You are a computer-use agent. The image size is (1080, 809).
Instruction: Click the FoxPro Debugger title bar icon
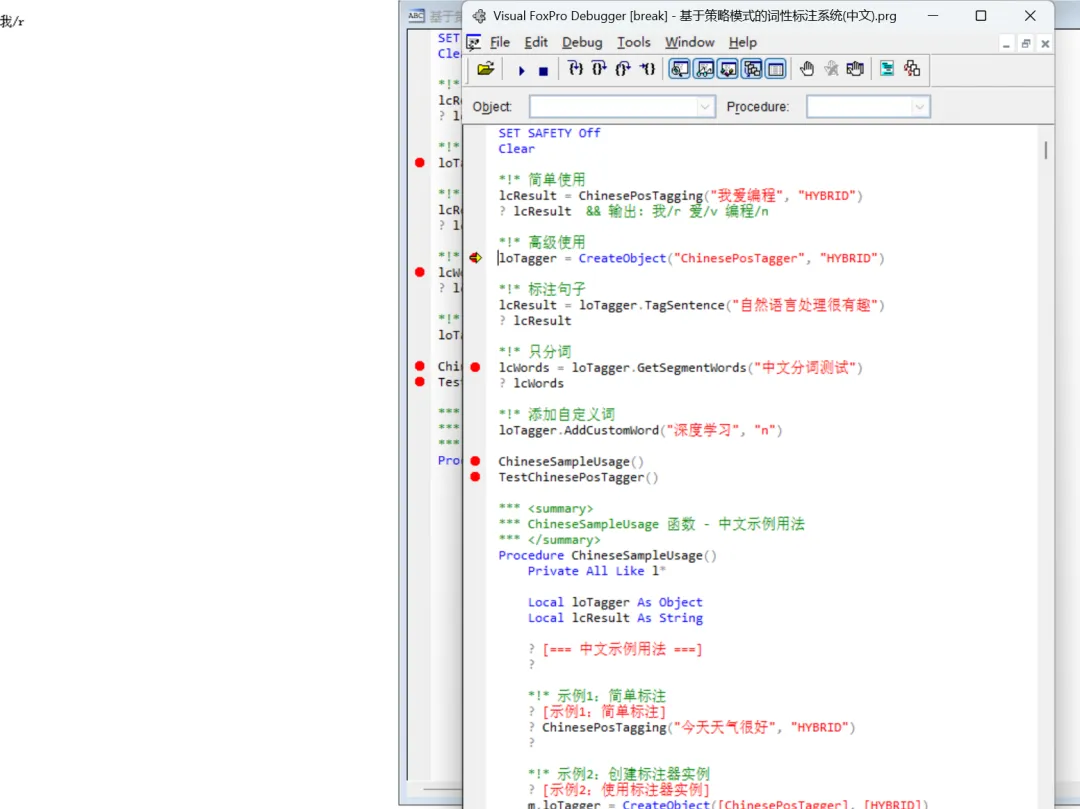point(479,16)
